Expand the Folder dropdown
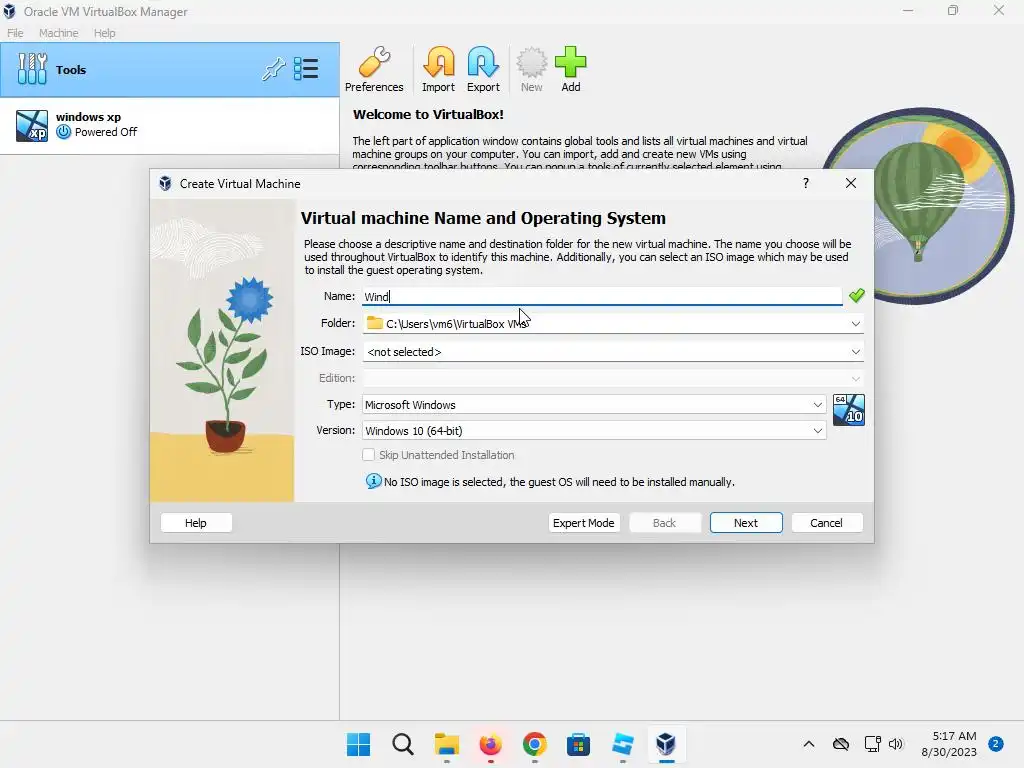This screenshot has width=1024, height=768. coord(856,324)
